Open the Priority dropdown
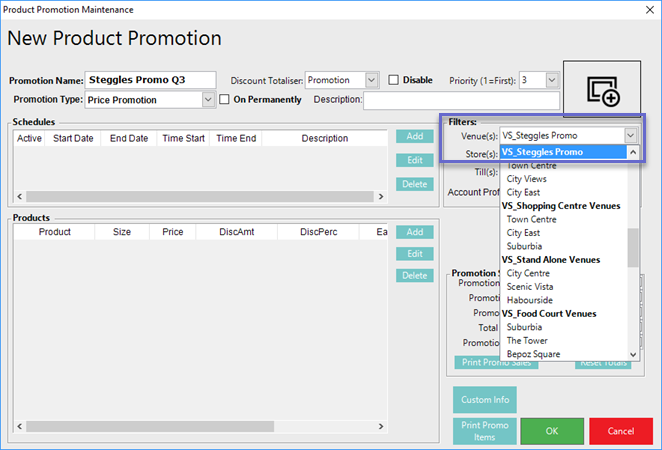 click(551, 80)
